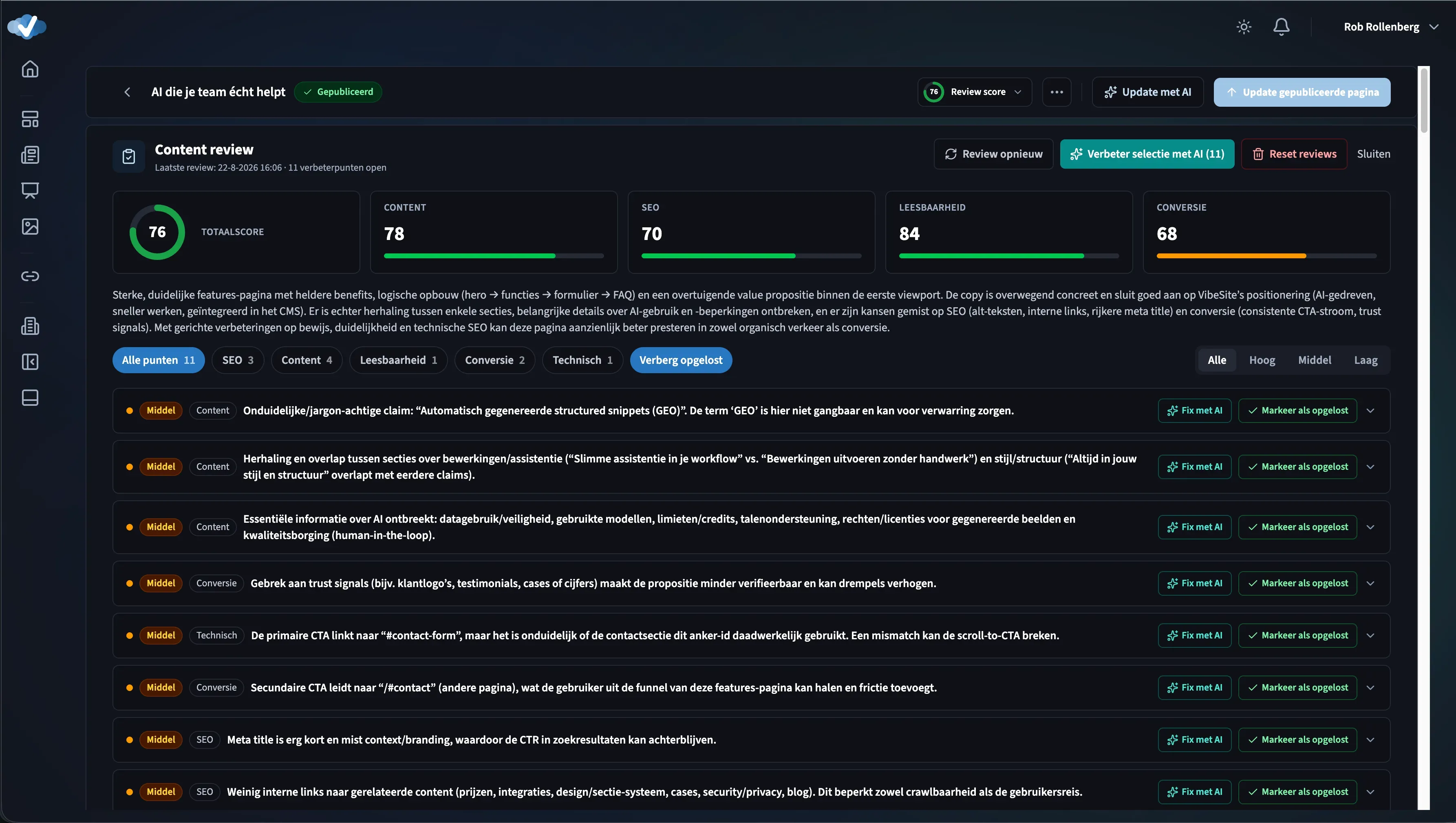The width and height of the screenshot is (1456, 823).
Task: Filter by SEO points
Action: pyautogui.click(x=238, y=360)
